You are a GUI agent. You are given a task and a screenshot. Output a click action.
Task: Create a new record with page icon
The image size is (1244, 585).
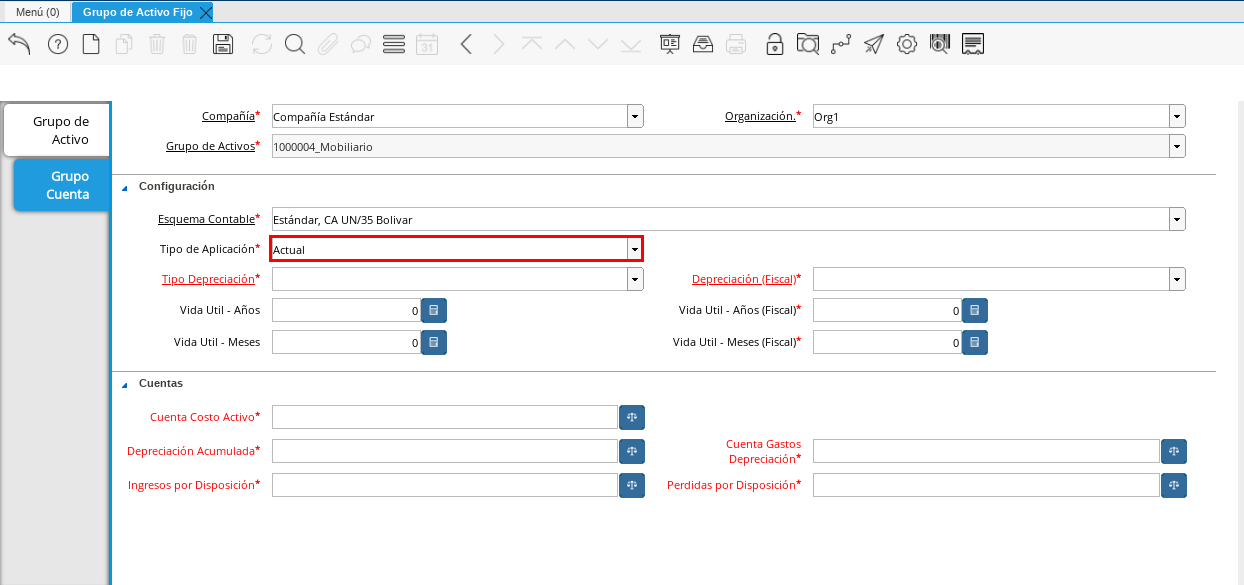91,44
